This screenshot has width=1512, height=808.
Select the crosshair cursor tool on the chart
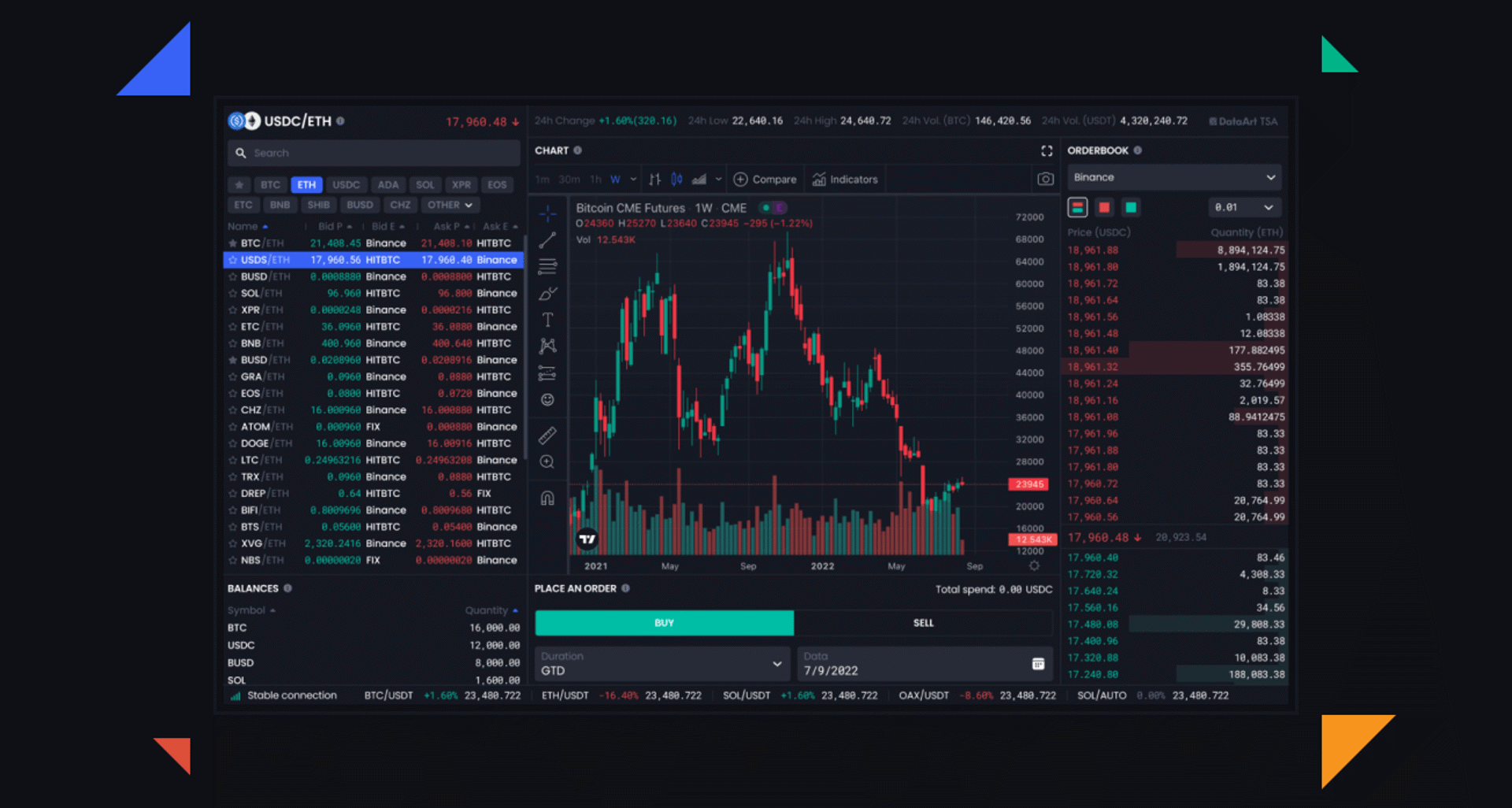coord(547,213)
